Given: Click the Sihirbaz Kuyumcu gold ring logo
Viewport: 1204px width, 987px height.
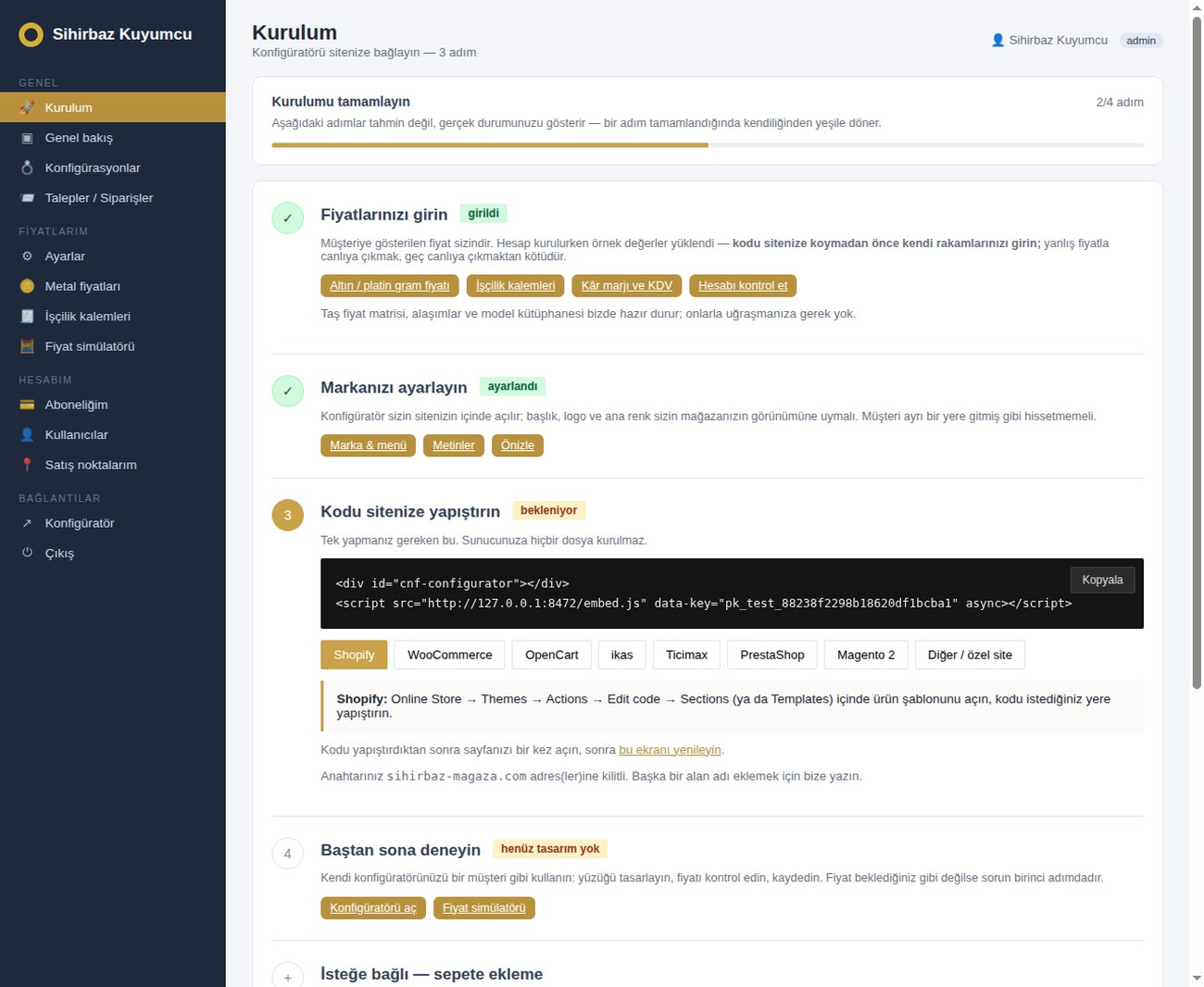Looking at the screenshot, I should pyautogui.click(x=31, y=35).
